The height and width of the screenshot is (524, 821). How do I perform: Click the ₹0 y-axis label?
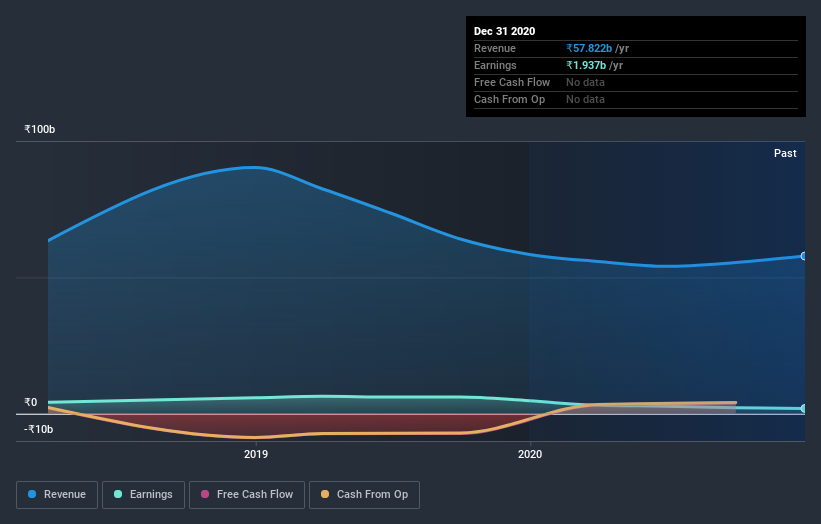(x=30, y=402)
